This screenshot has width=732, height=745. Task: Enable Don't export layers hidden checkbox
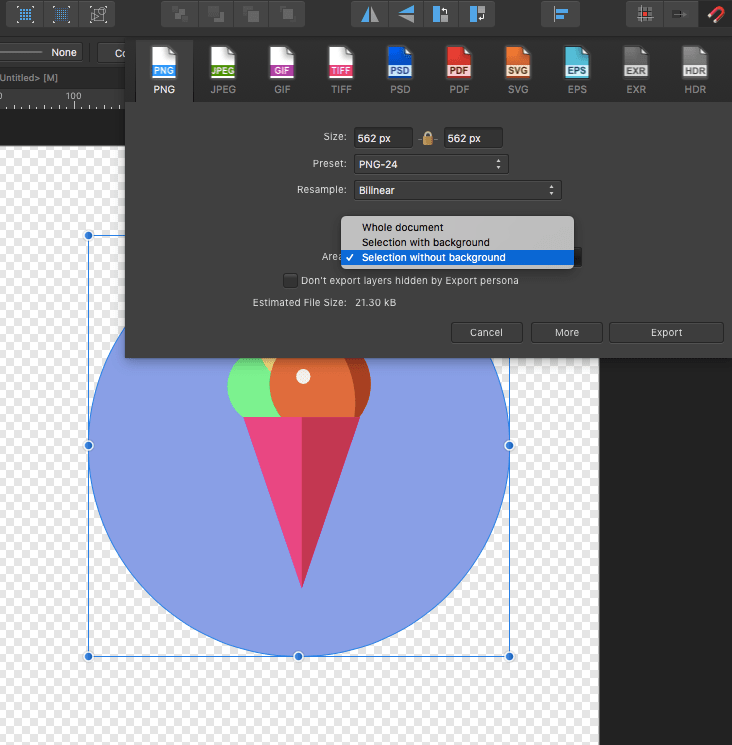290,281
